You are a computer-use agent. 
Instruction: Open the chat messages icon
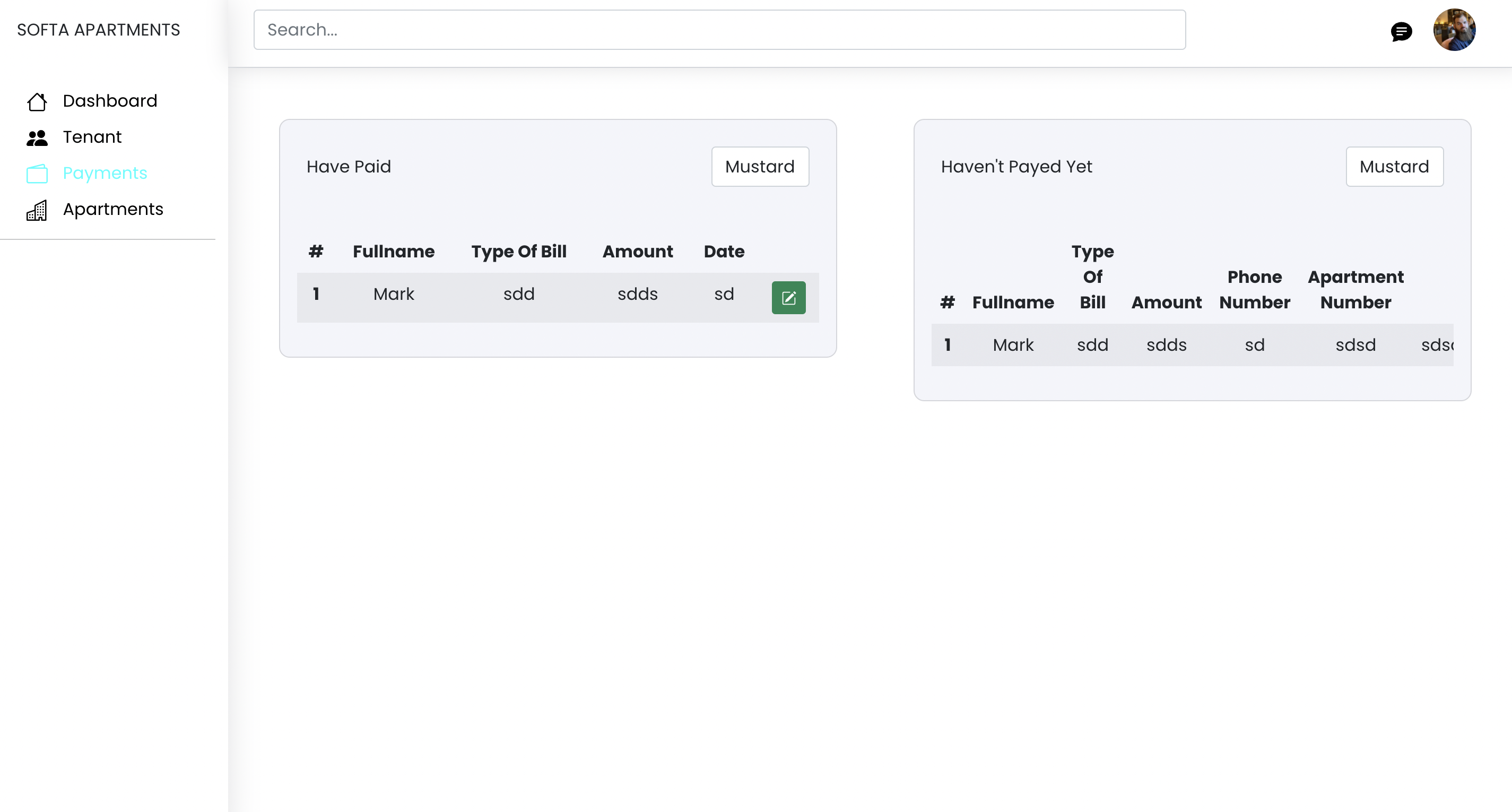tap(1401, 31)
